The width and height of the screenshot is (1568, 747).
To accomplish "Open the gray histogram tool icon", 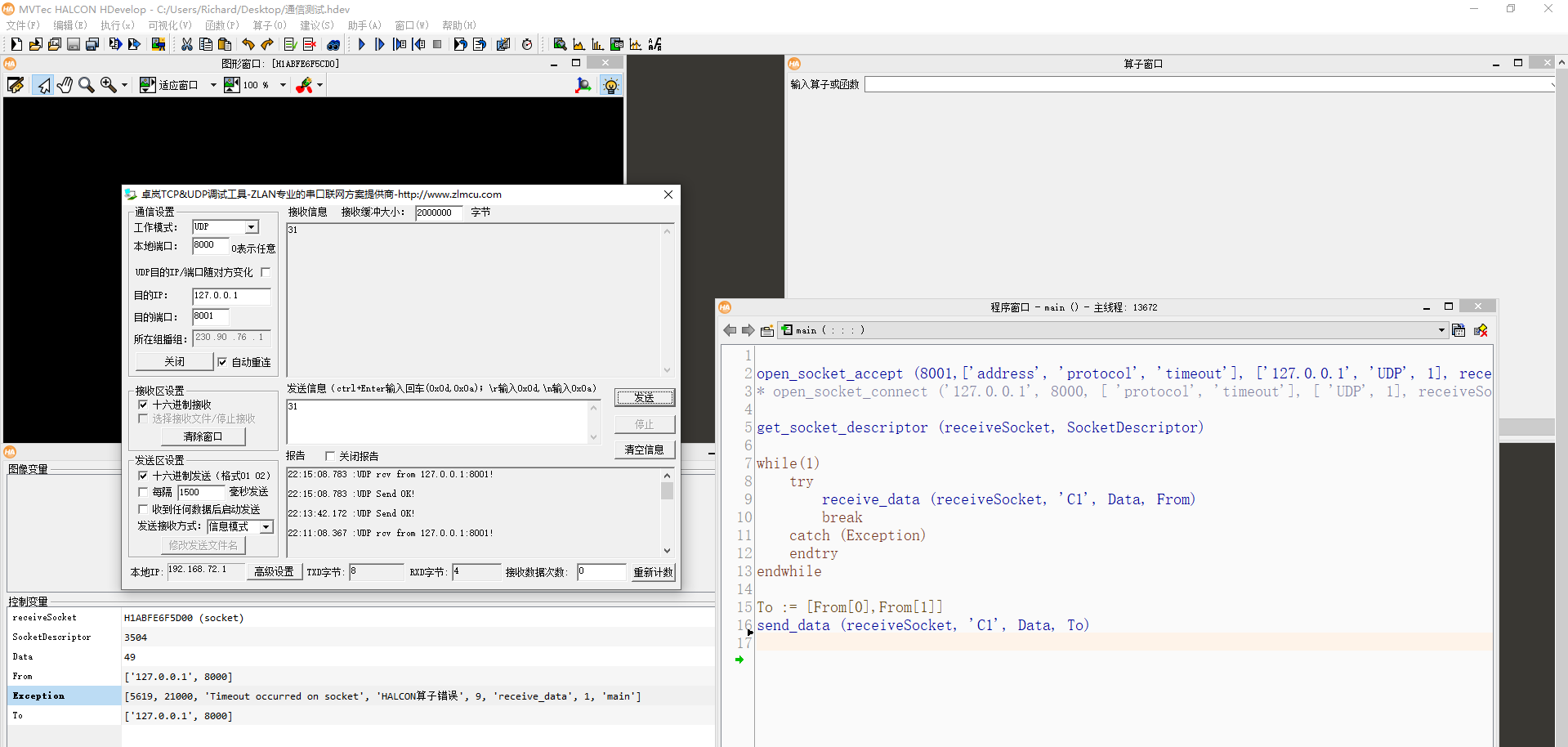I will 579,44.
